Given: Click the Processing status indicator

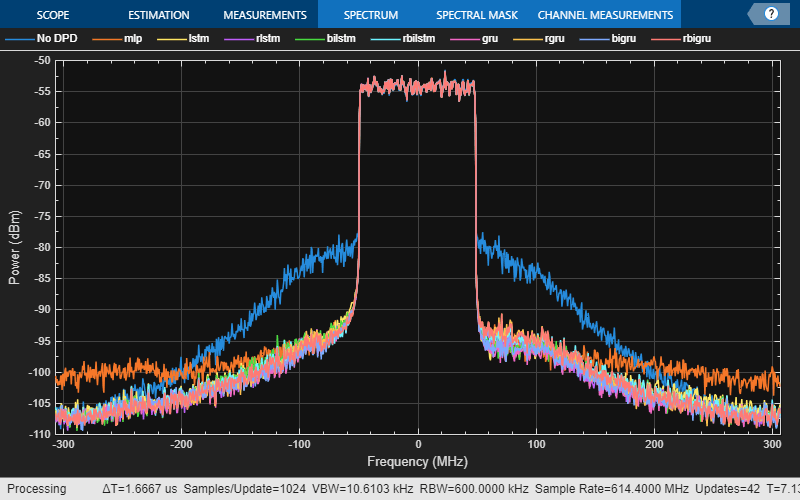Looking at the screenshot, I should pyautogui.click(x=34, y=489).
